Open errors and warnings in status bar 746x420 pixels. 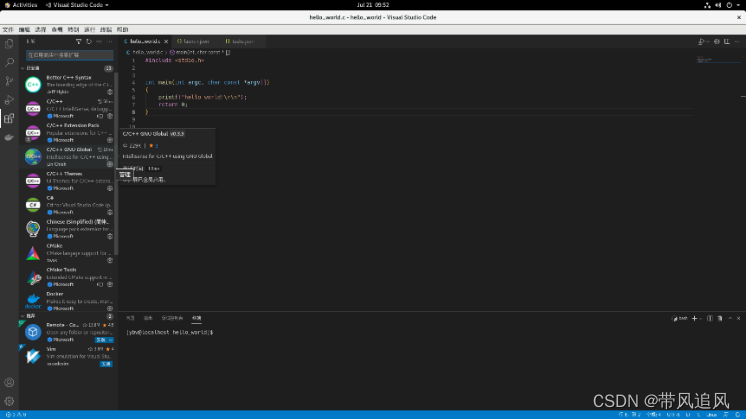point(16,415)
